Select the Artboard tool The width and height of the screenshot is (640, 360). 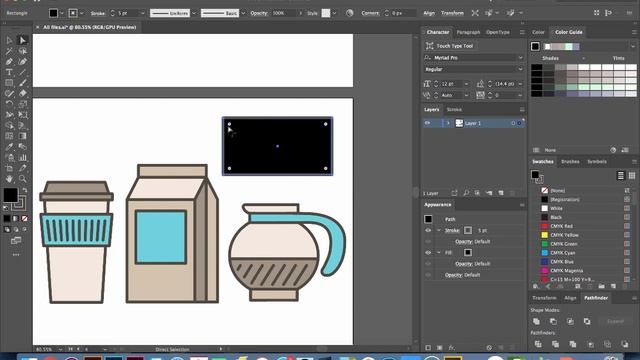point(9,168)
